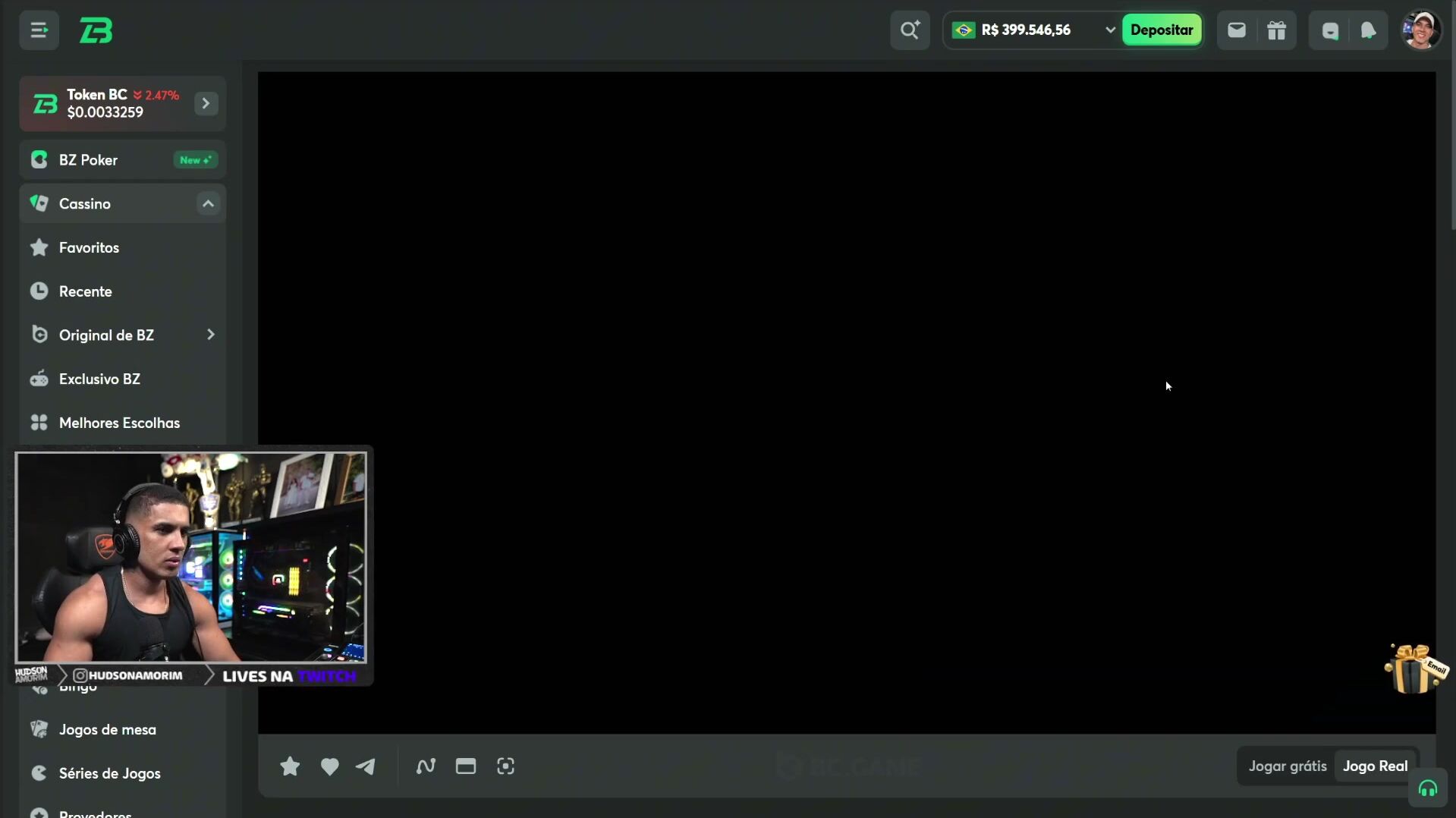Click the Jogos de mesa cards icon
Viewport: 1456px width, 818px height.
39,729
